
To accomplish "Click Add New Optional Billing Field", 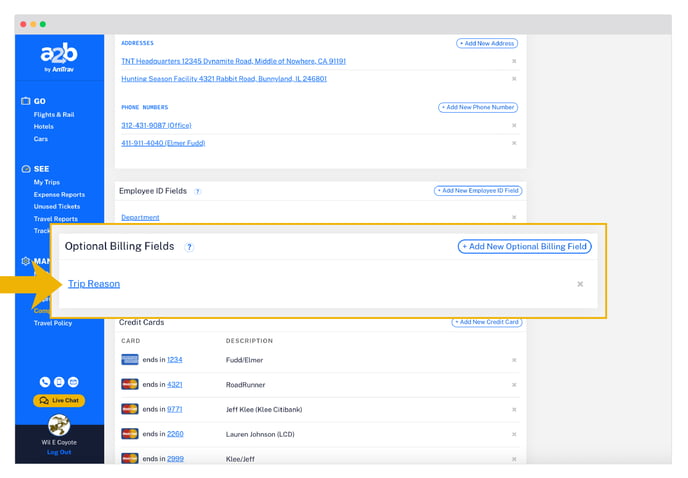I will 524,246.
